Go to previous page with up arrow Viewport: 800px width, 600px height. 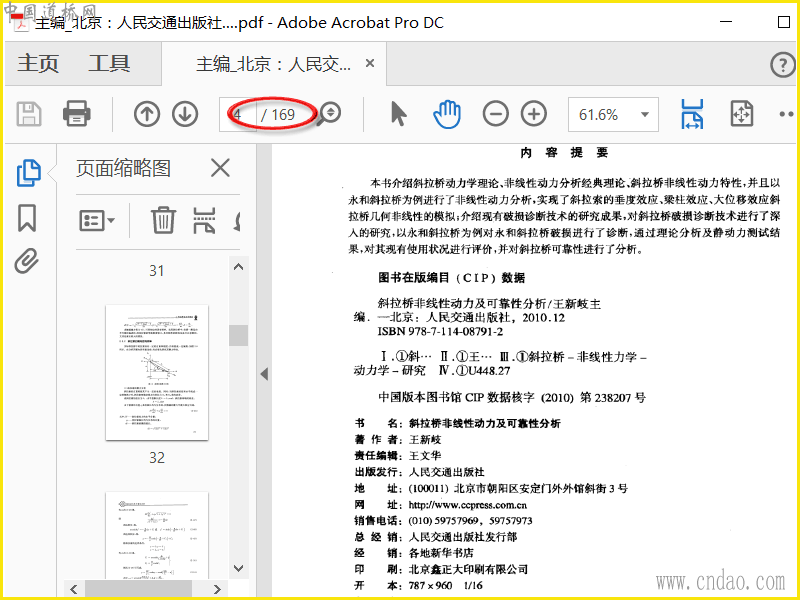point(147,114)
